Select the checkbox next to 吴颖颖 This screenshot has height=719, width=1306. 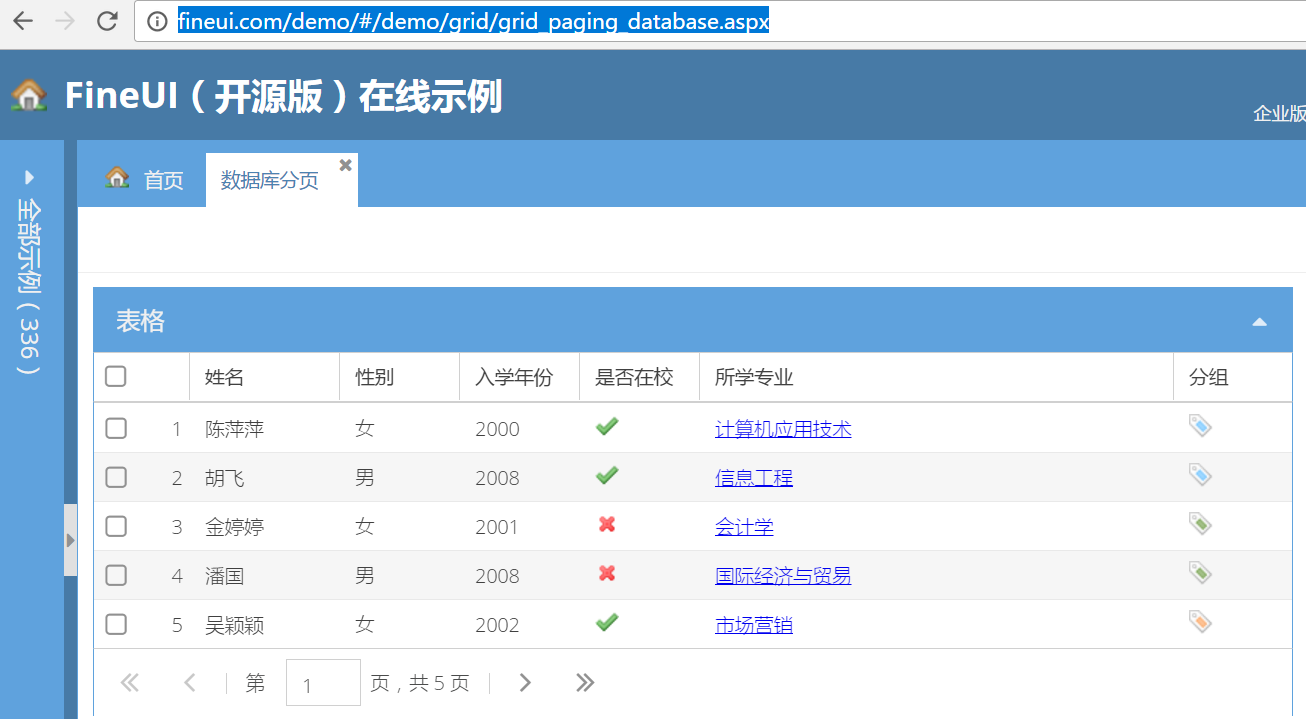click(x=115, y=622)
